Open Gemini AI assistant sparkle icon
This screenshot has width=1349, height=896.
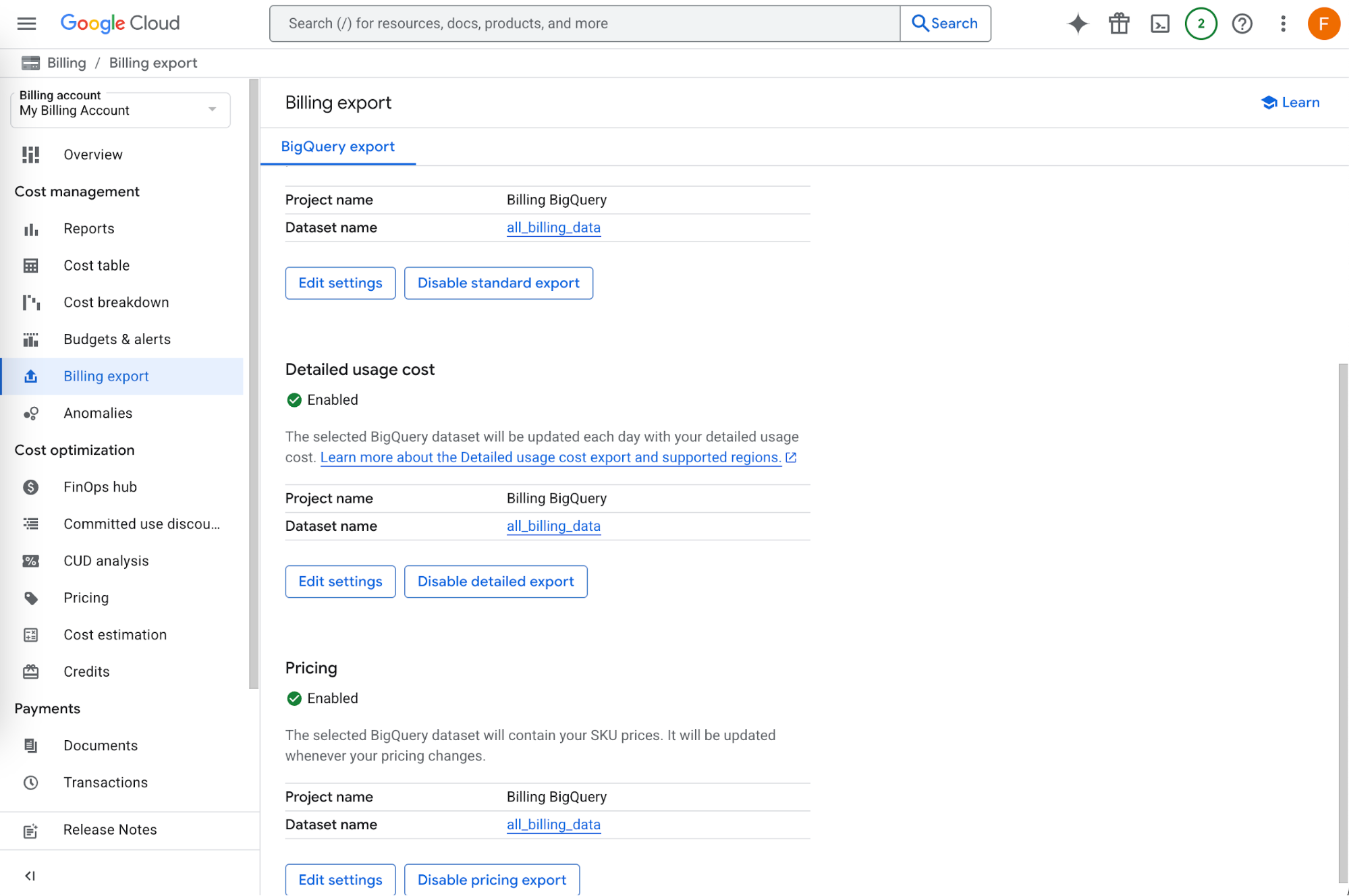[x=1078, y=24]
